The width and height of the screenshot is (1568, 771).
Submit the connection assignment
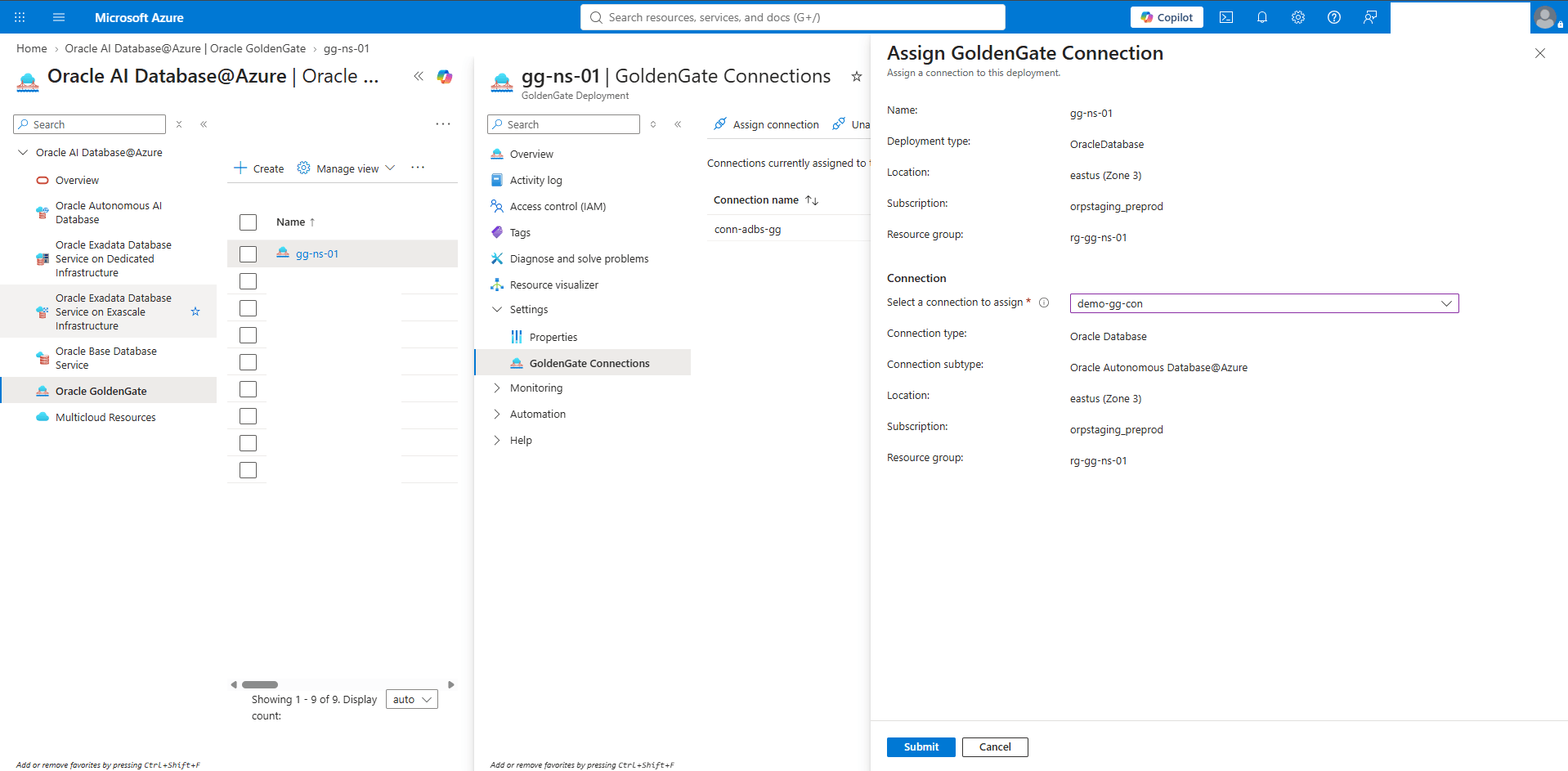coord(921,747)
